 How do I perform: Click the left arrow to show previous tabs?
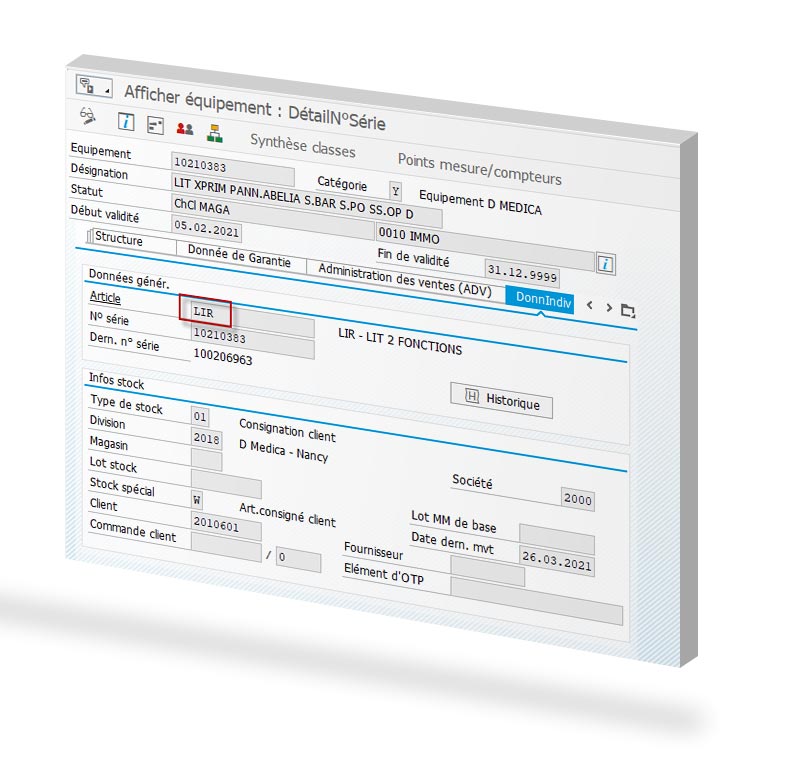(x=589, y=305)
